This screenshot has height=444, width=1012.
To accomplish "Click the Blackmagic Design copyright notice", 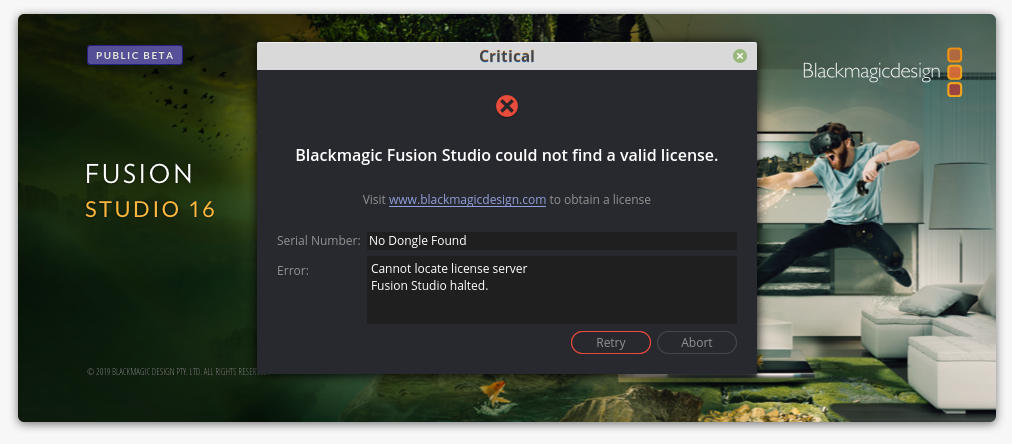I will 172,372.
